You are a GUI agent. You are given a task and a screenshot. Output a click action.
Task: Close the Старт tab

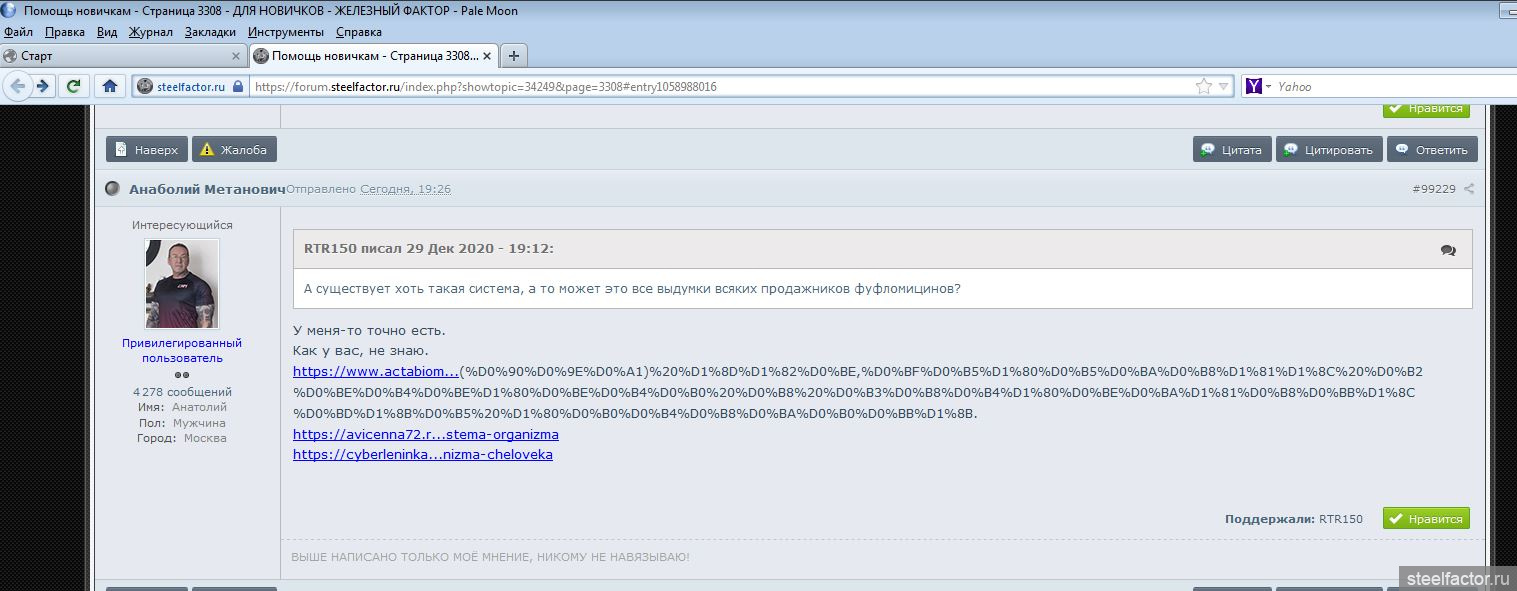click(x=236, y=56)
